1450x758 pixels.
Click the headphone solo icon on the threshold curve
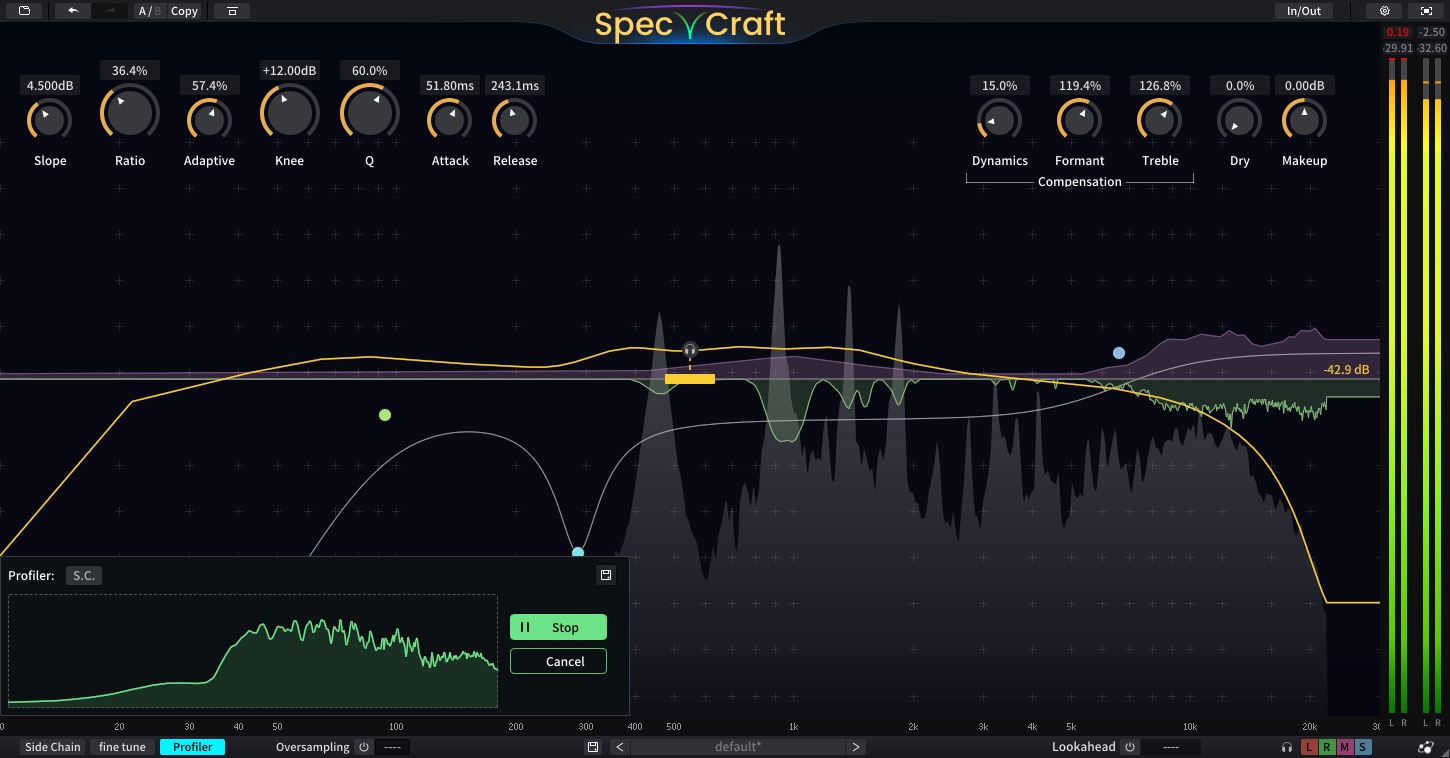[690, 350]
